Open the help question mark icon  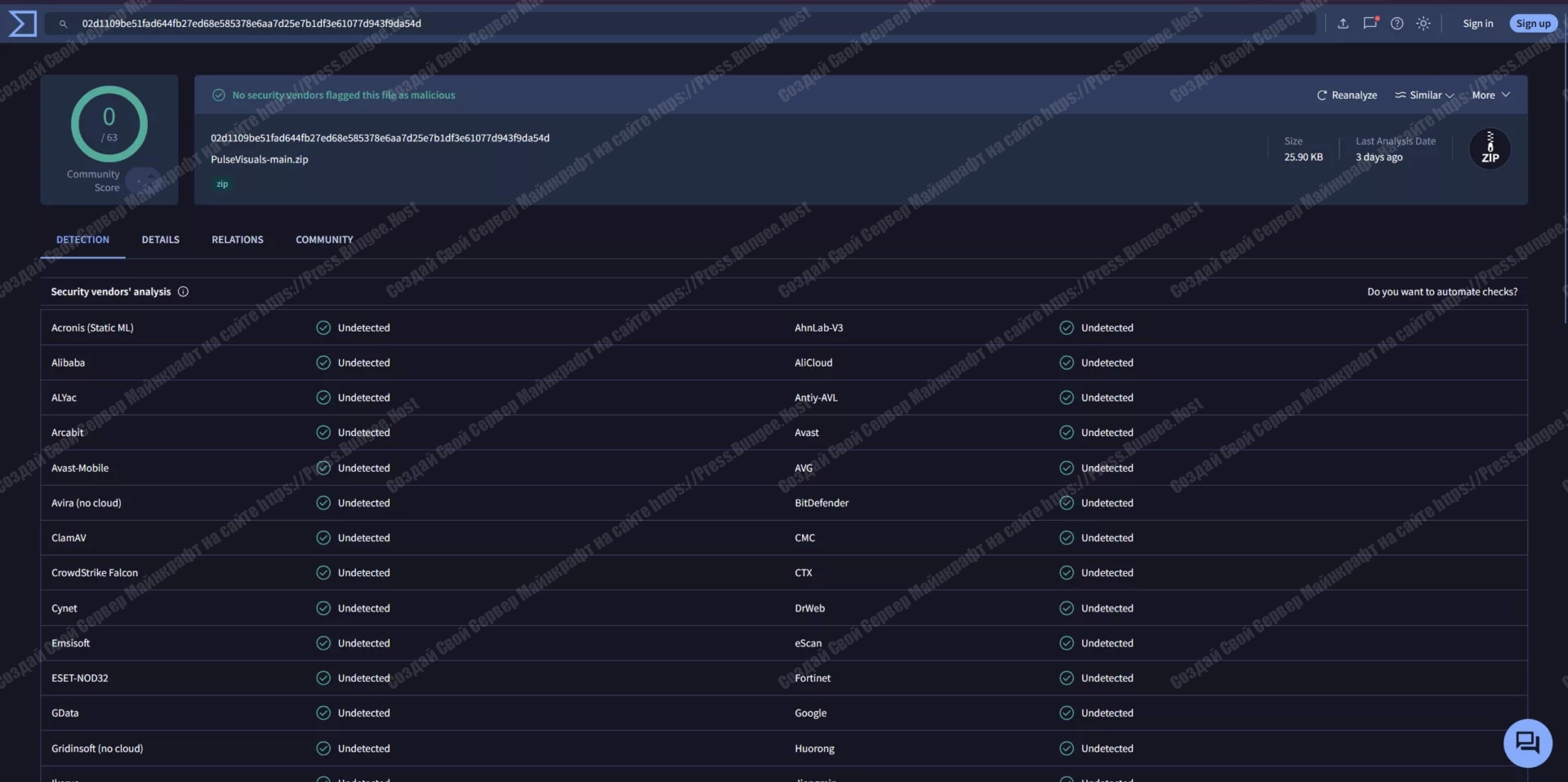(x=1397, y=24)
